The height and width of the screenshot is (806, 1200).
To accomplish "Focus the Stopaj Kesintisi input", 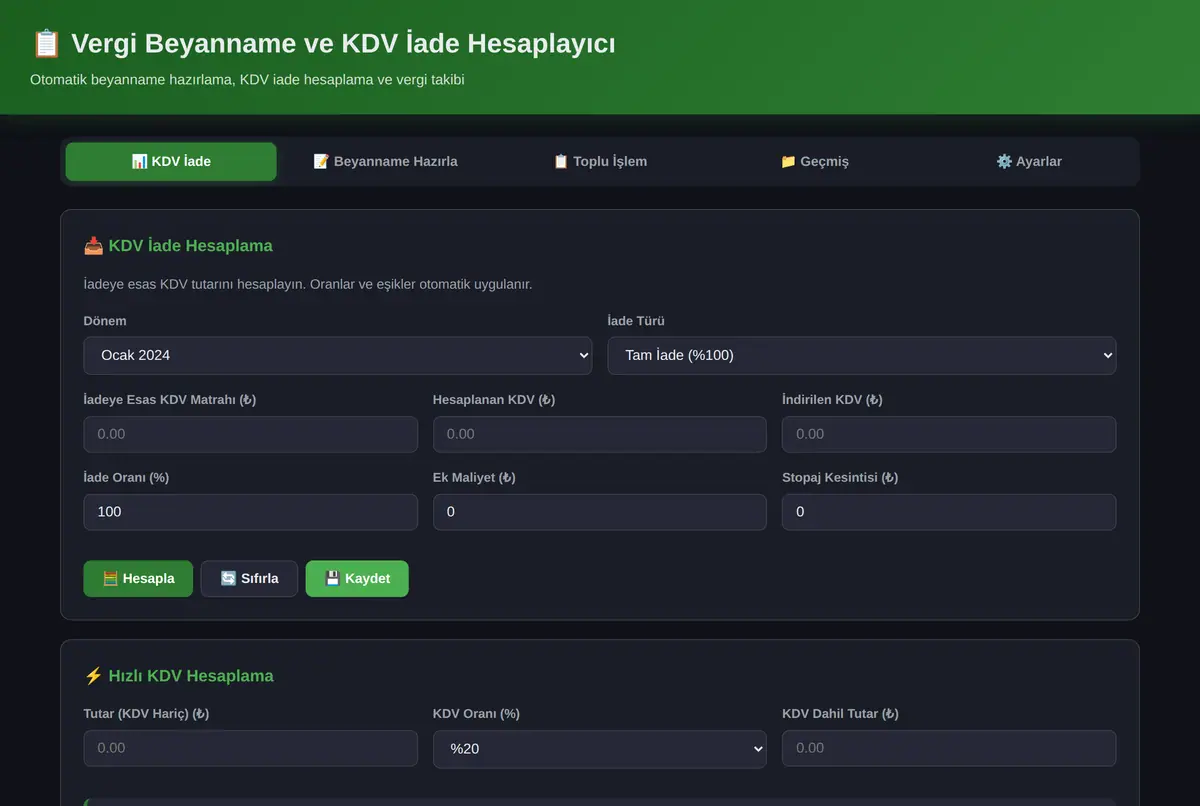I will pos(949,512).
